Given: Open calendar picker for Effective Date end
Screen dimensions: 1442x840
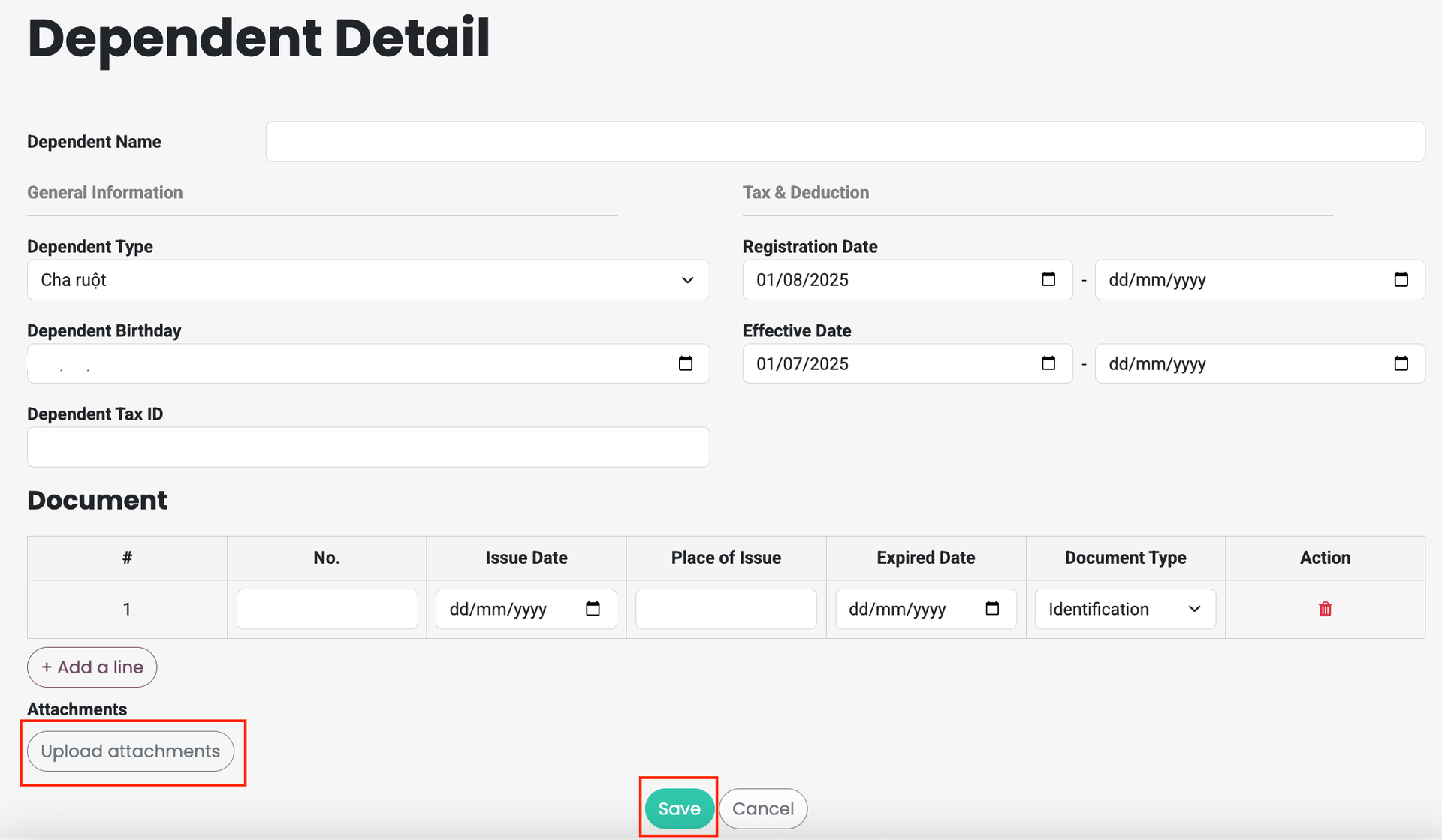Looking at the screenshot, I should 1401,363.
